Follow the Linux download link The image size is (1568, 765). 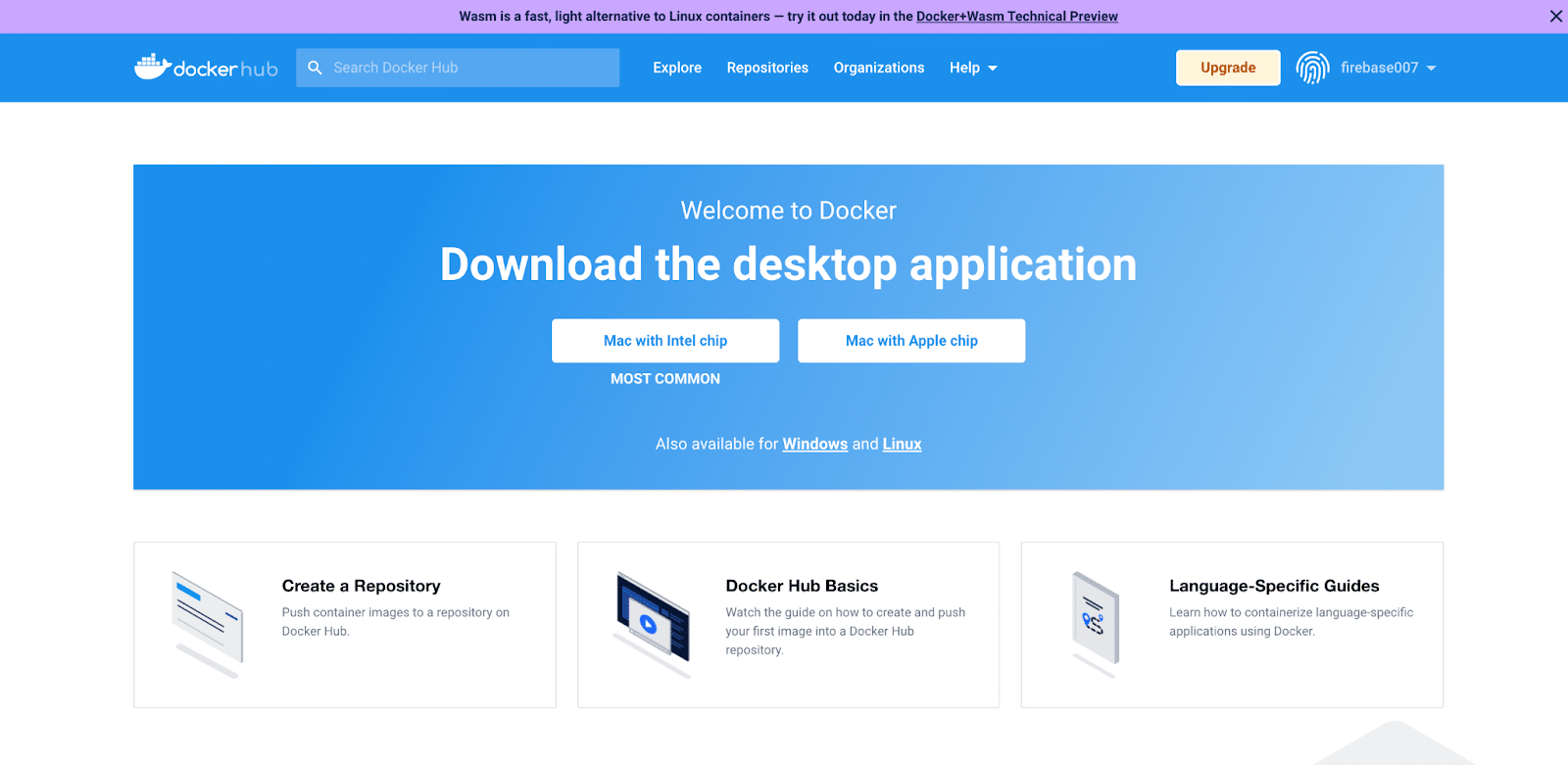(x=902, y=444)
